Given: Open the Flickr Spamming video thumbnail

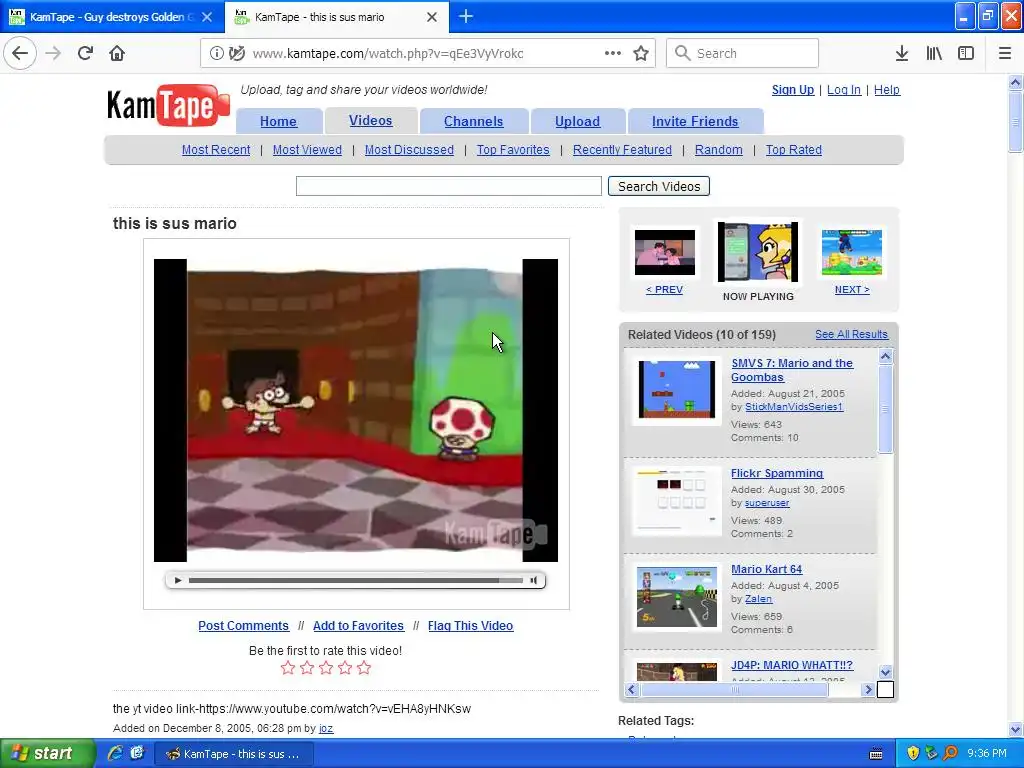Looking at the screenshot, I should 677,502.
